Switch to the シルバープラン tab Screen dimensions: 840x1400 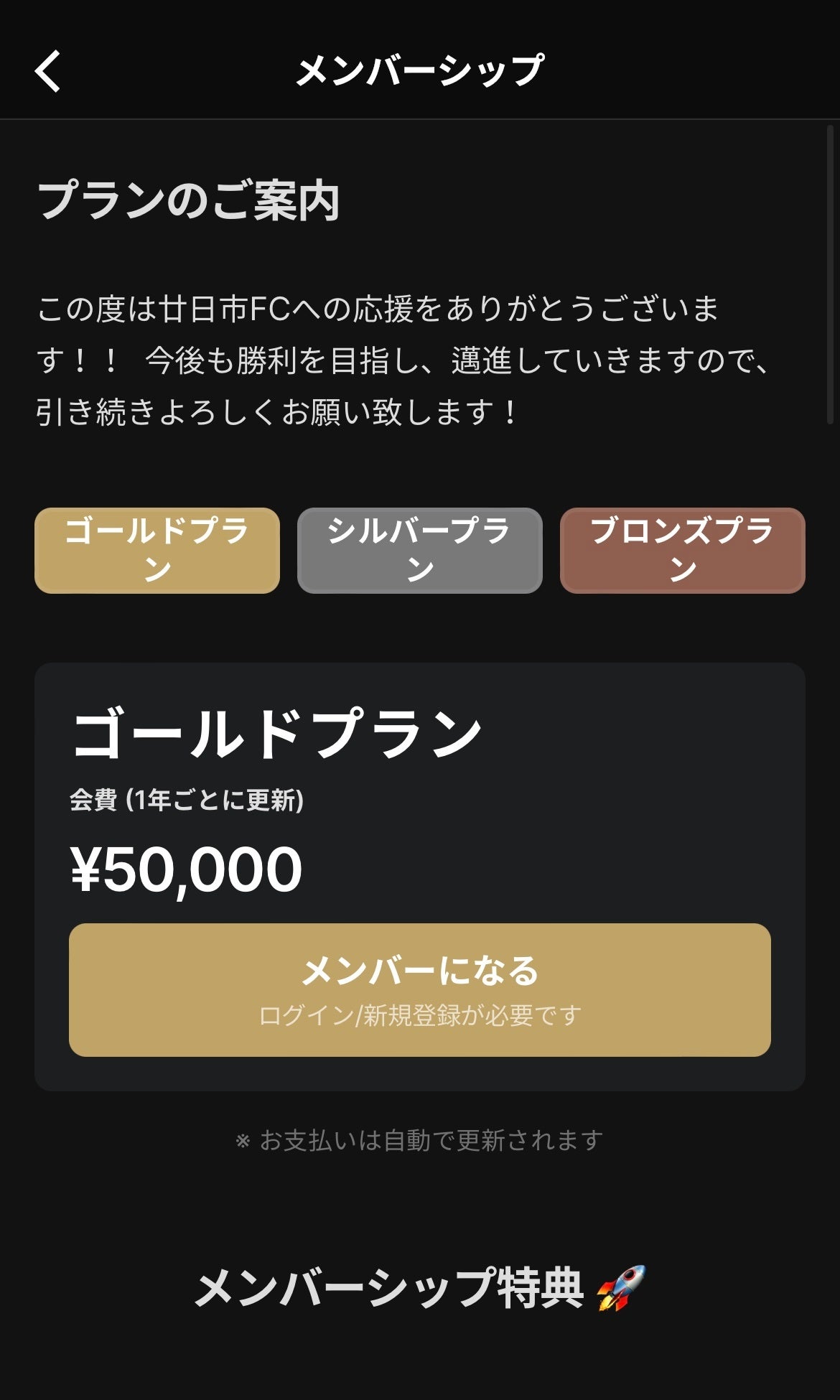click(419, 551)
